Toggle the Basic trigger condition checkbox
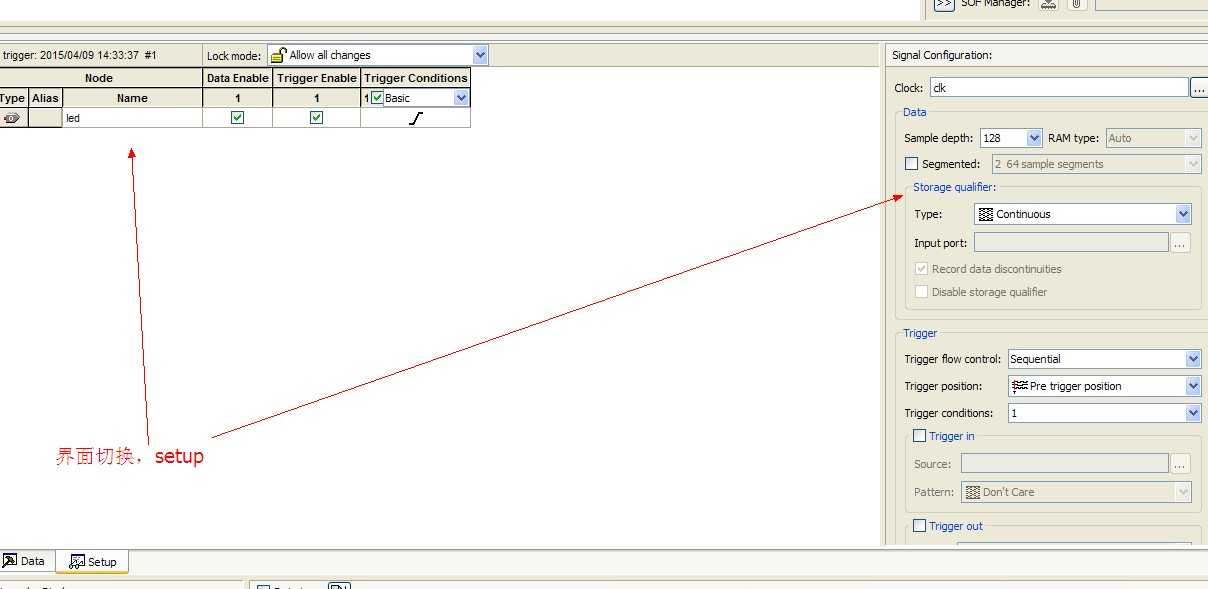 (377, 98)
